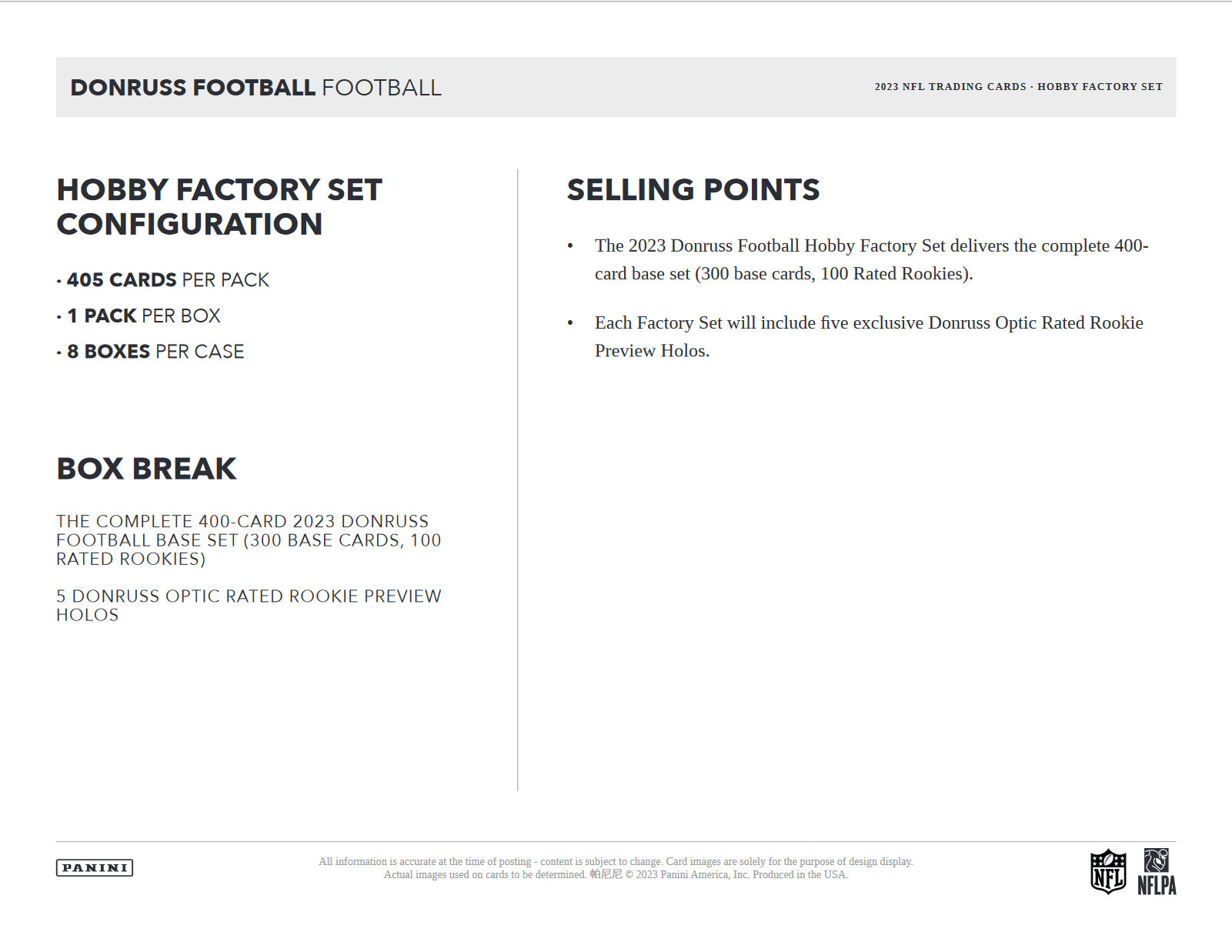Click the Box Break heading
Screen dimensions: 1232x952
[x=146, y=469]
